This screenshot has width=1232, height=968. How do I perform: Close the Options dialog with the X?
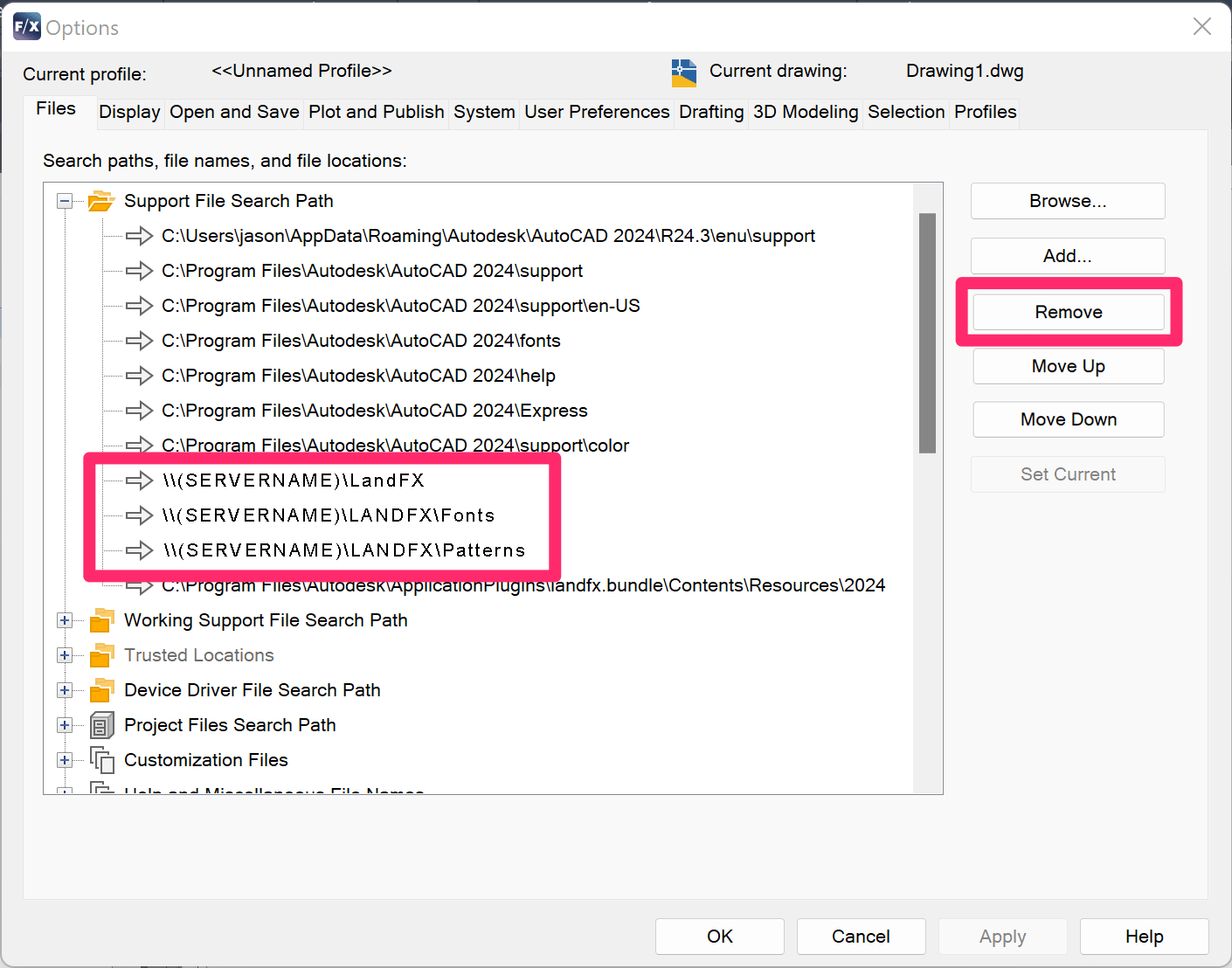pyautogui.click(x=1202, y=26)
